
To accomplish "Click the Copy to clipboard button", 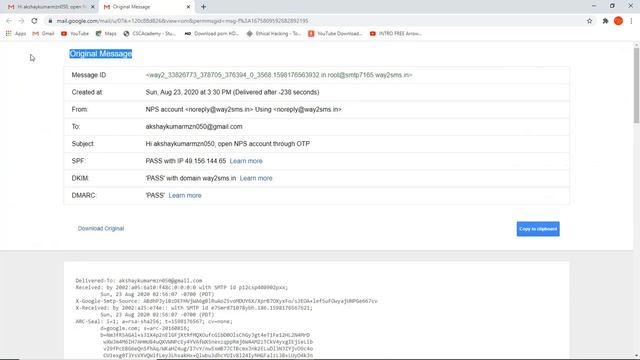I will pos(538,229).
